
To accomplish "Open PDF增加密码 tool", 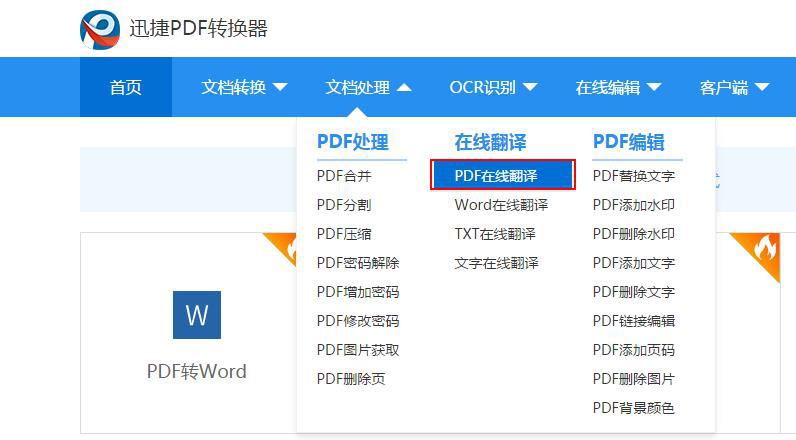I will [x=358, y=292].
